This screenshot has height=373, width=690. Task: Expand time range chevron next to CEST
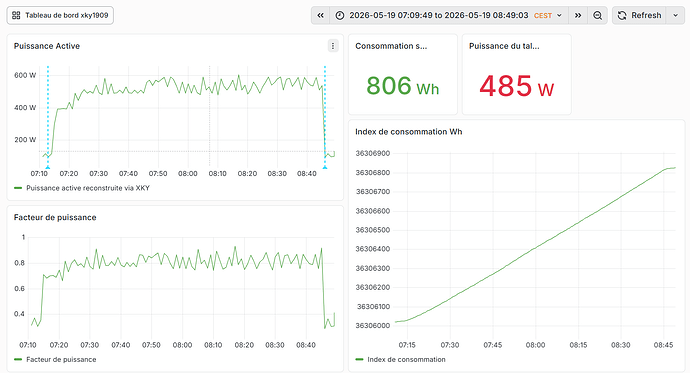(559, 15)
